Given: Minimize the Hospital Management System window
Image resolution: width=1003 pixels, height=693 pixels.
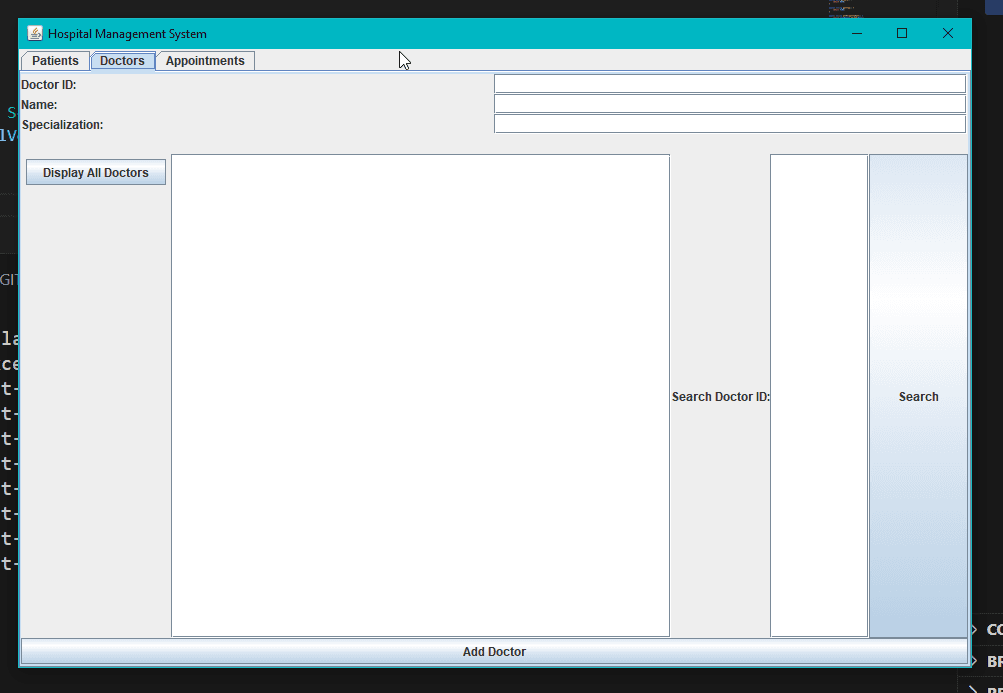Looking at the screenshot, I should point(857,33).
